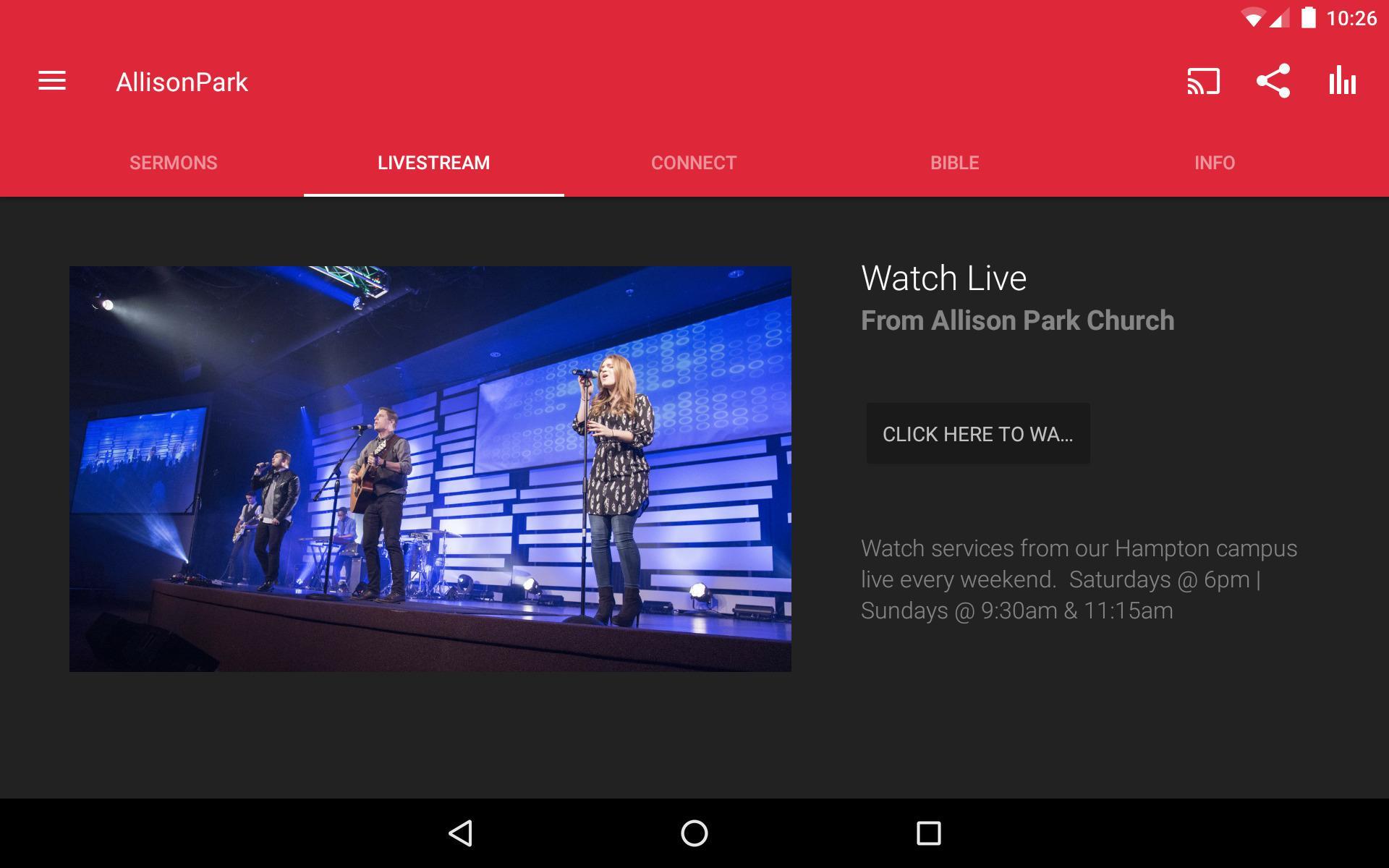This screenshot has height=868, width=1389.
Task: Tap the Watch Live heading
Action: [944, 278]
